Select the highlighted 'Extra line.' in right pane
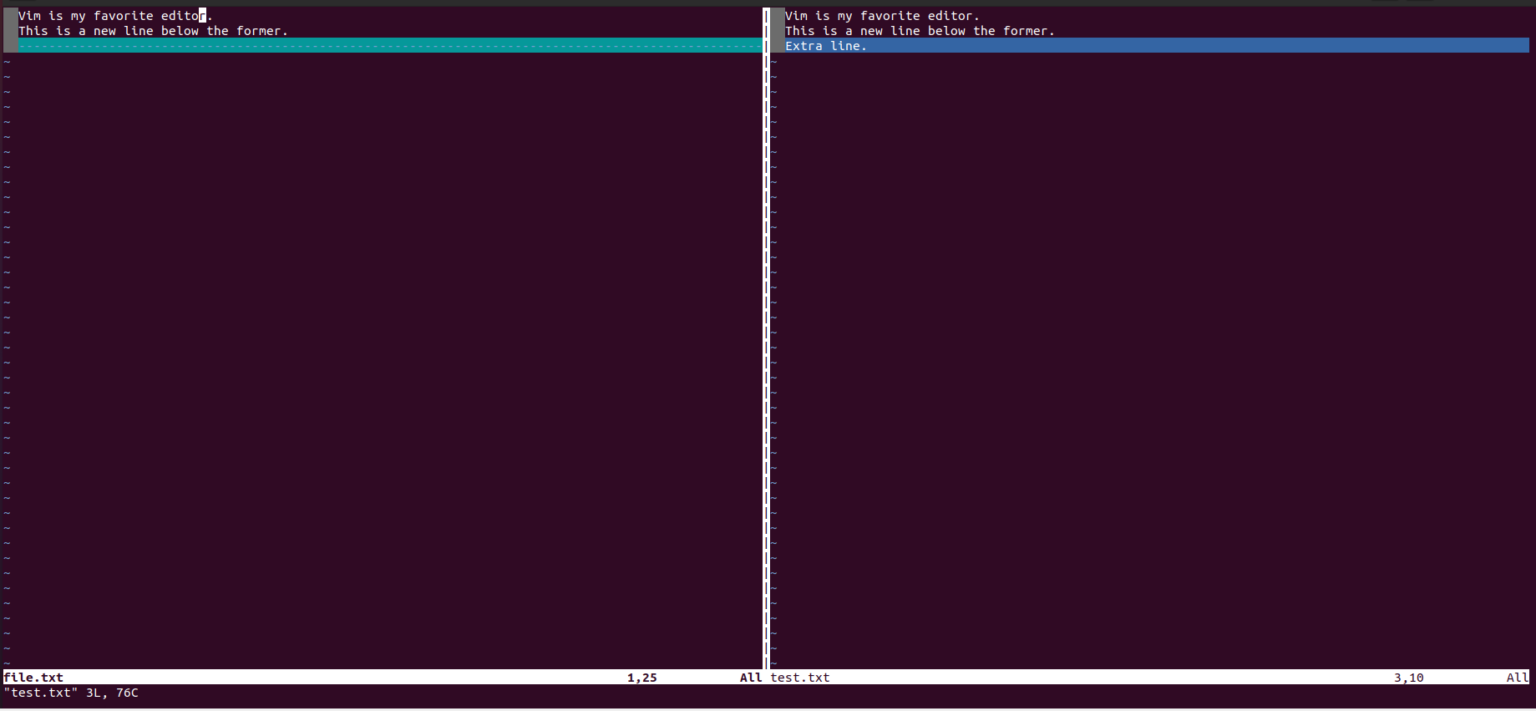Viewport: 1536px width, 711px height. pyautogui.click(x=825, y=45)
